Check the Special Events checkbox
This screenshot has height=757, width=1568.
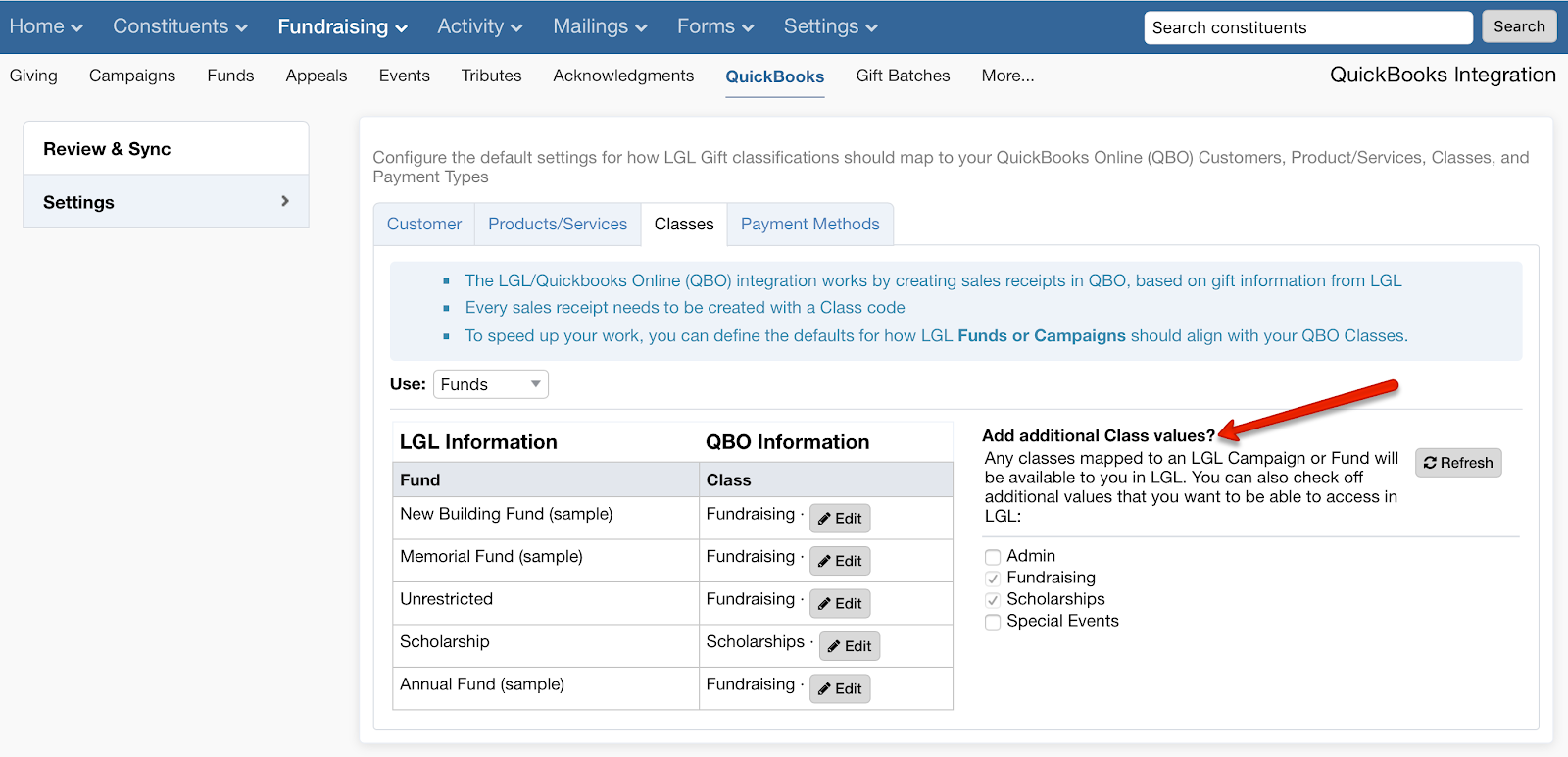(993, 622)
